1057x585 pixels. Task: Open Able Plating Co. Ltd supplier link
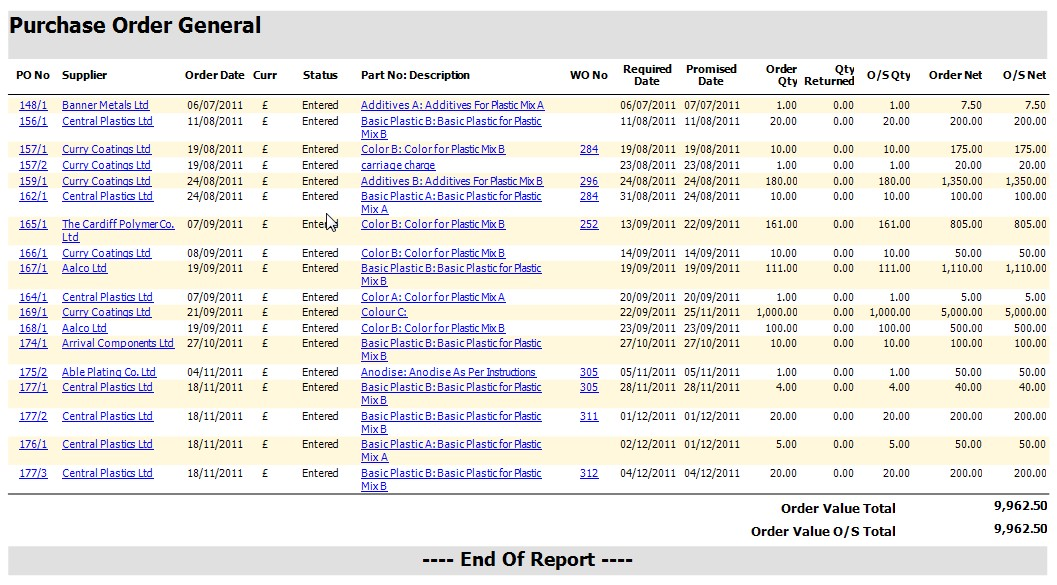click(109, 372)
